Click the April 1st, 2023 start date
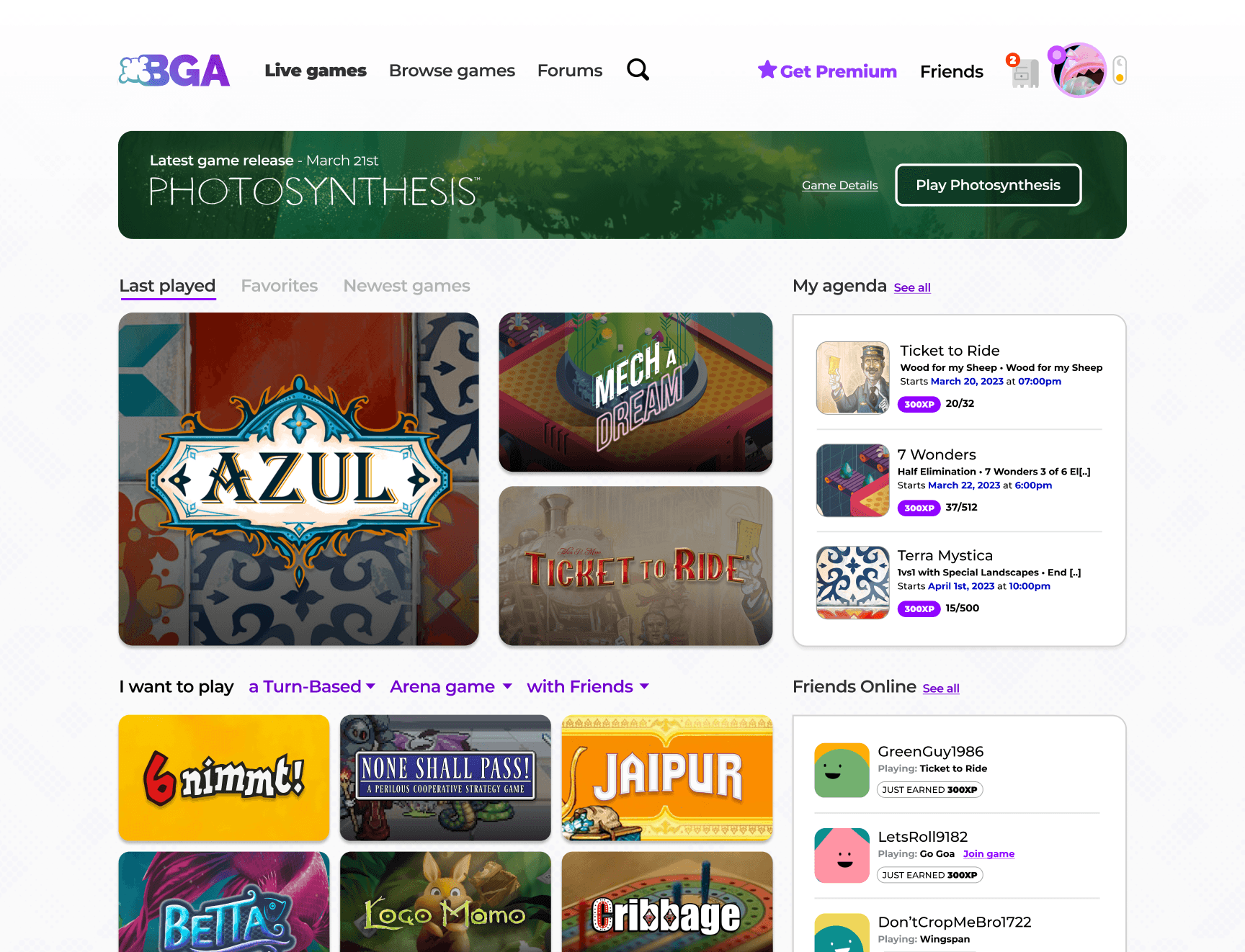Screen dimensions: 1245x952 coord(961,586)
